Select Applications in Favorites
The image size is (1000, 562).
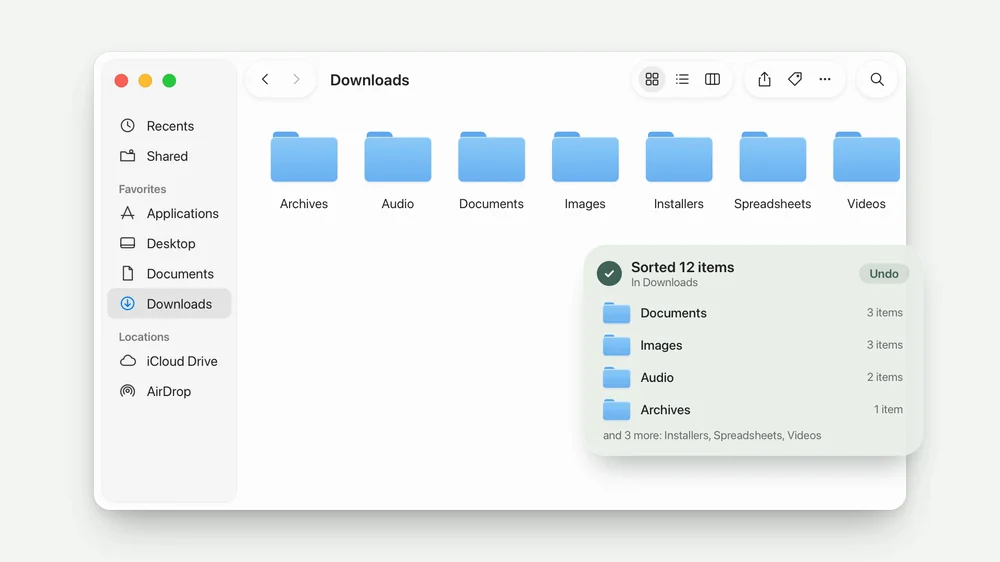(x=169, y=213)
